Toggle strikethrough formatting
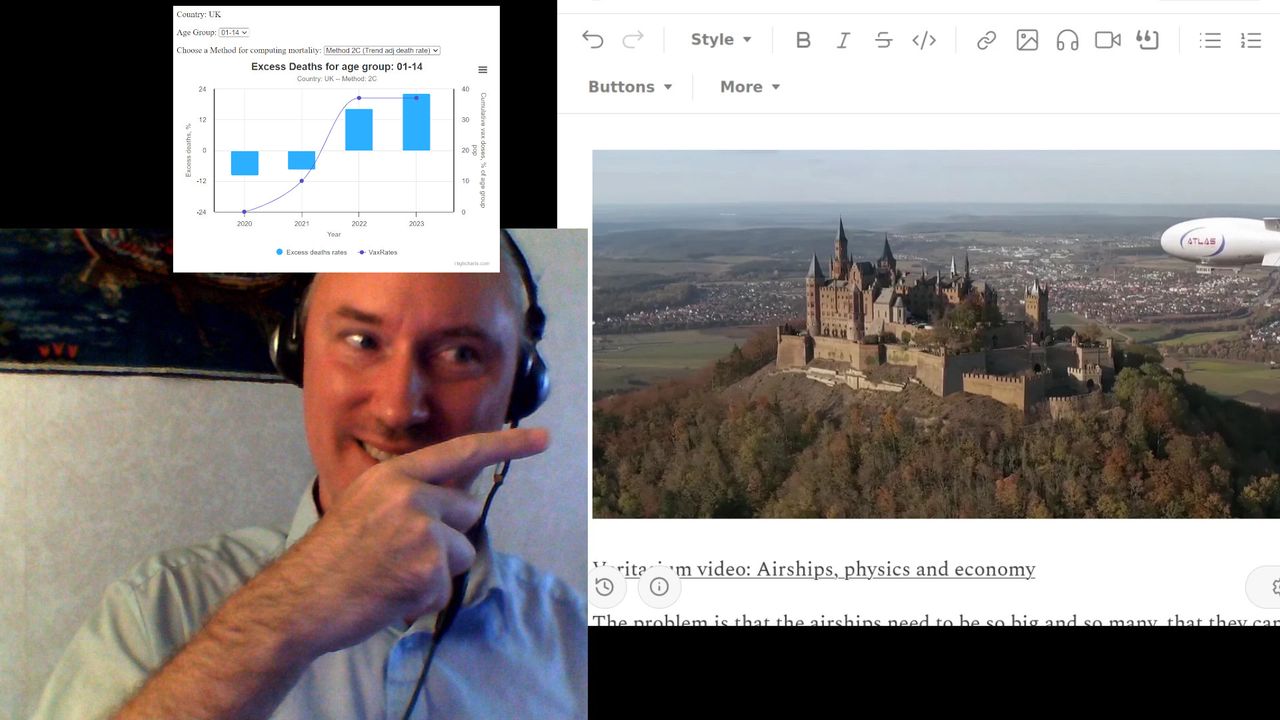 coord(883,40)
